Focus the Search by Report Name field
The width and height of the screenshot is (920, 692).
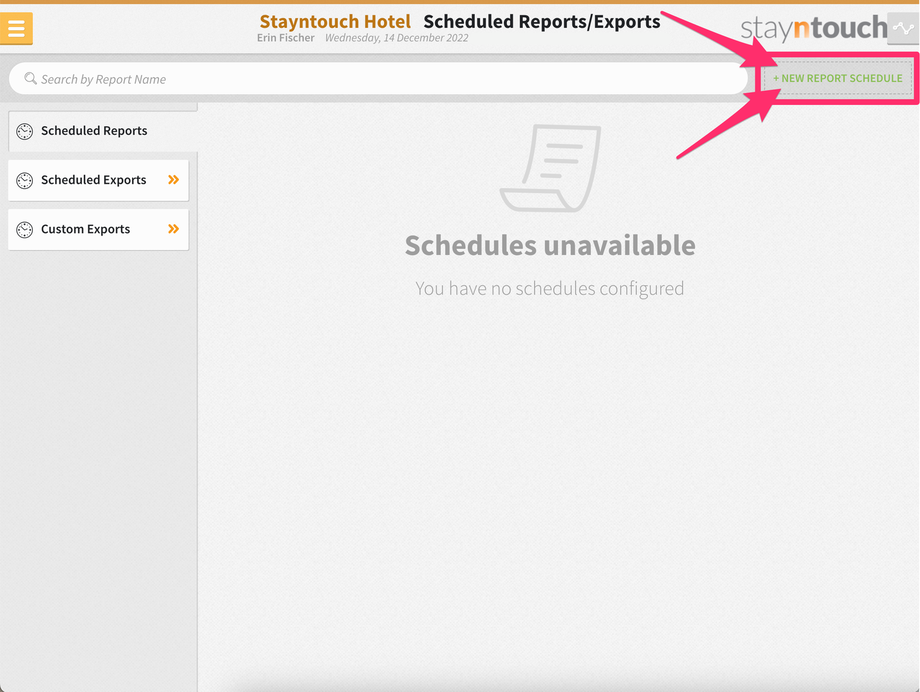click(x=378, y=79)
